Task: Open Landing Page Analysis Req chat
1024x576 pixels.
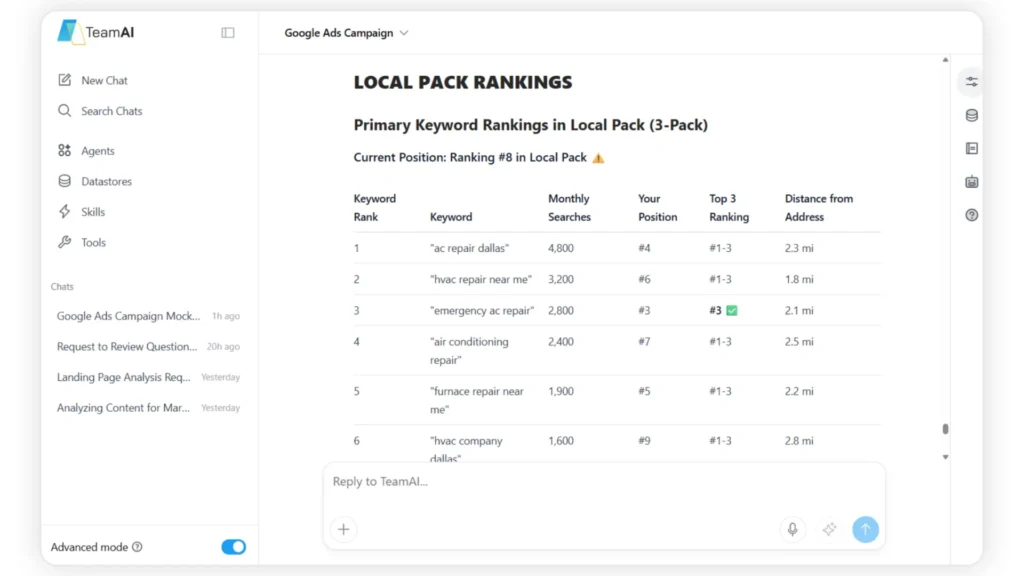Action: 148,377
